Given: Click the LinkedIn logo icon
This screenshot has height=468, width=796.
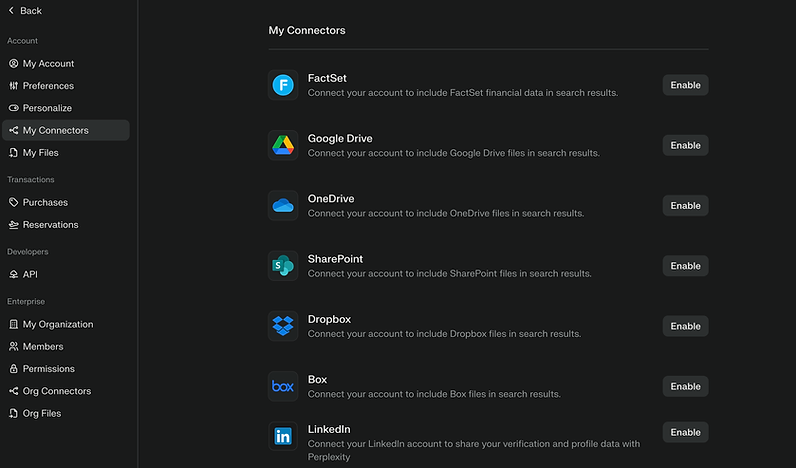Looking at the screenshot, I should tap(283, 436).
